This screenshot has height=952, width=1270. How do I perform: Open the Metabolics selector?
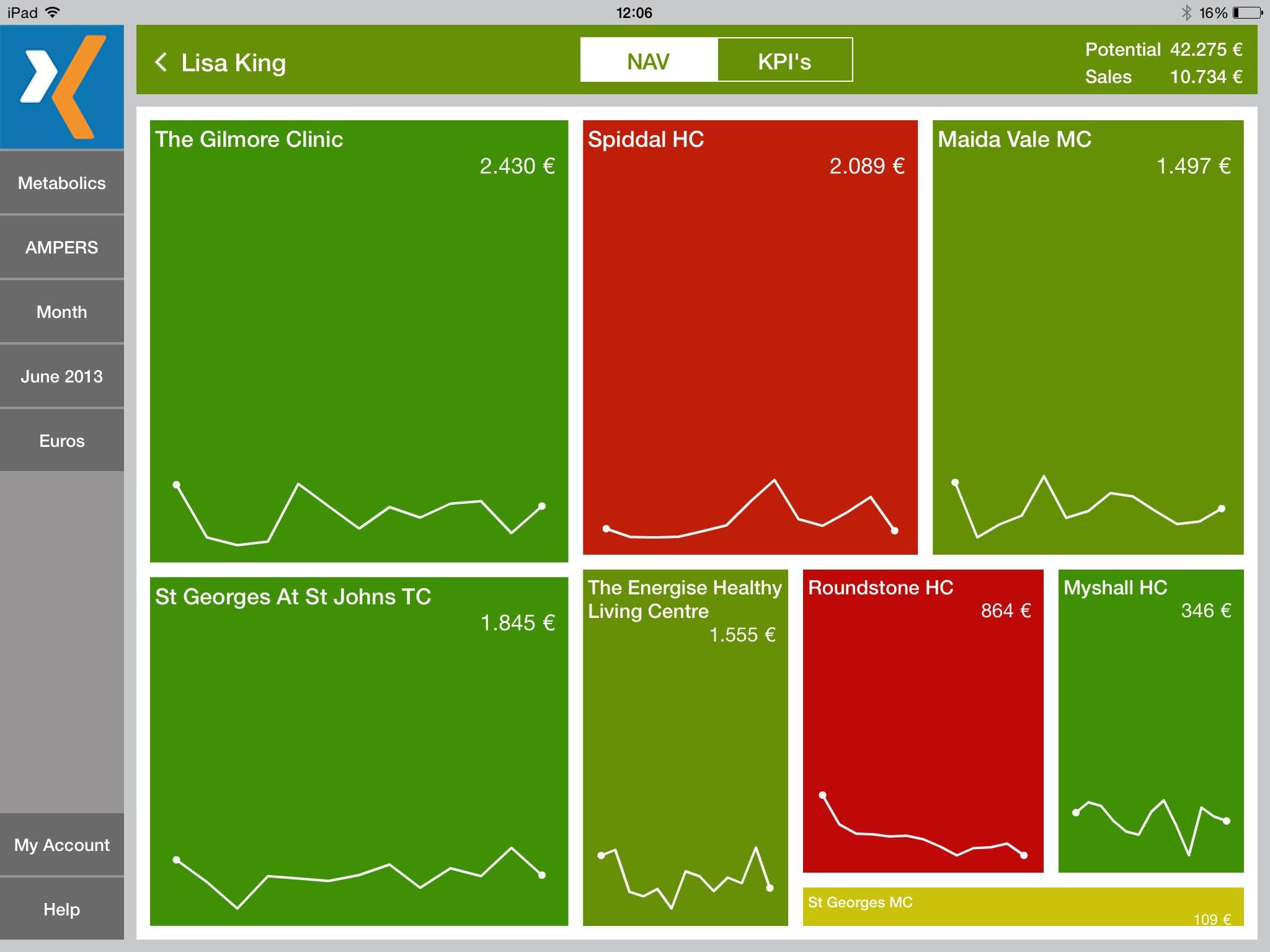(62, 183)
